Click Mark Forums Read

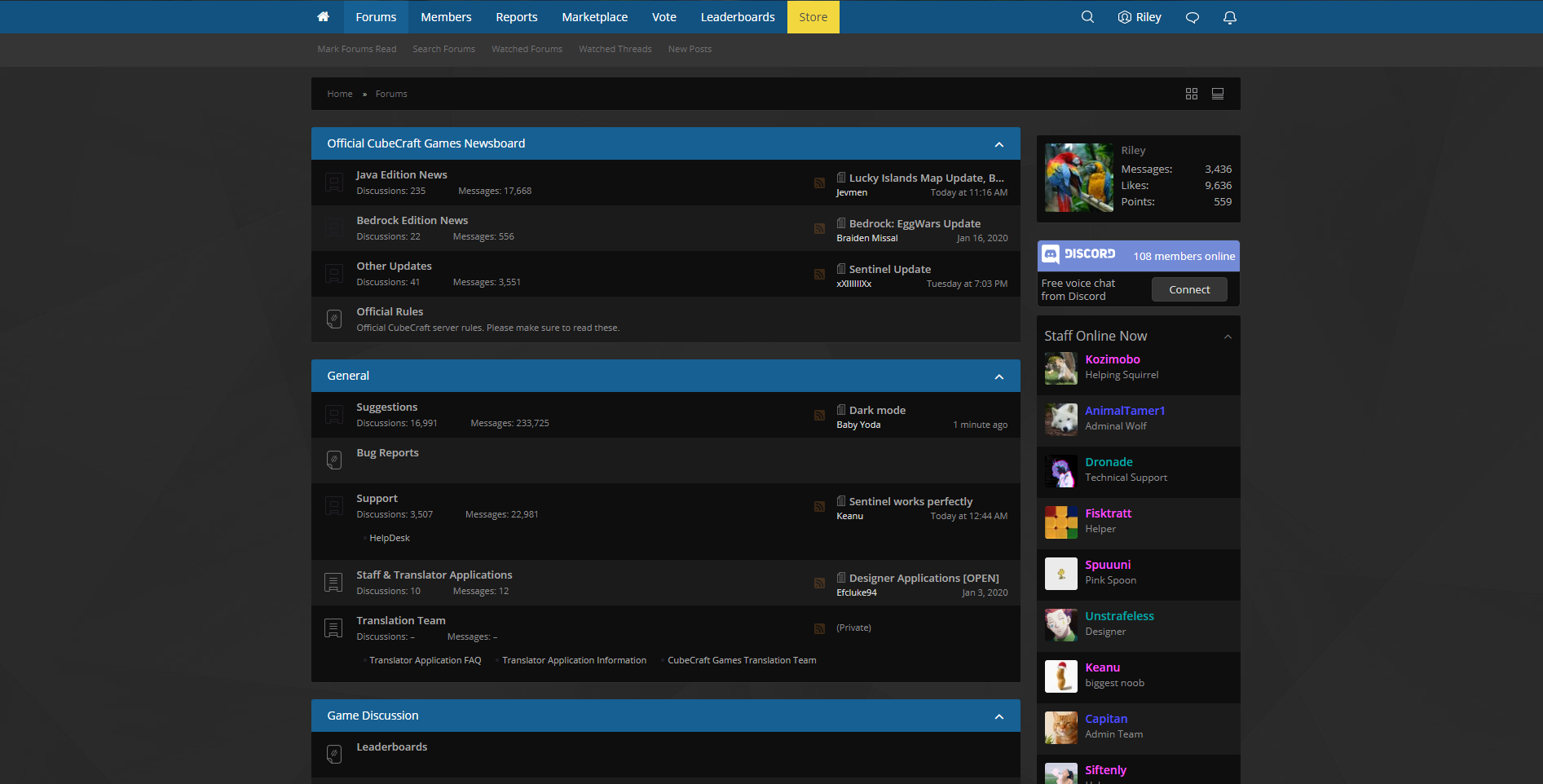[357, 49]
